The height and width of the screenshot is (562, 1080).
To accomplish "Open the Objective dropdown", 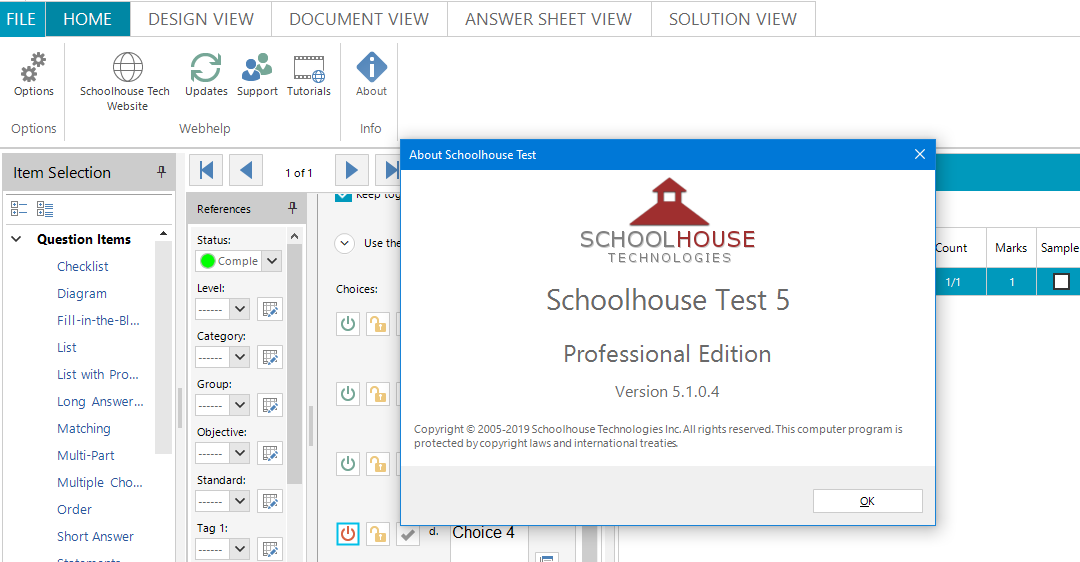I will 240,453.
